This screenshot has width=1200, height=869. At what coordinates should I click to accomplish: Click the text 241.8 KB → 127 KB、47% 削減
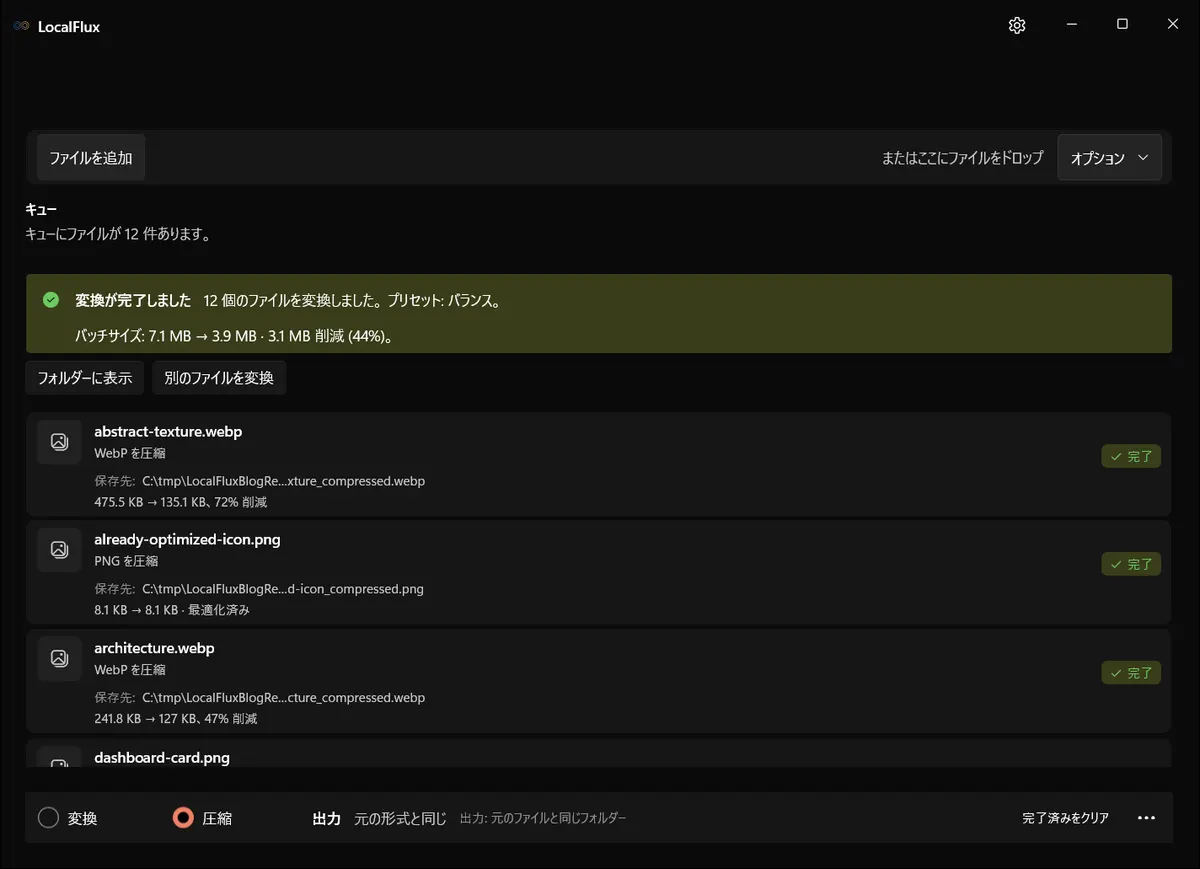click(176, 718)
